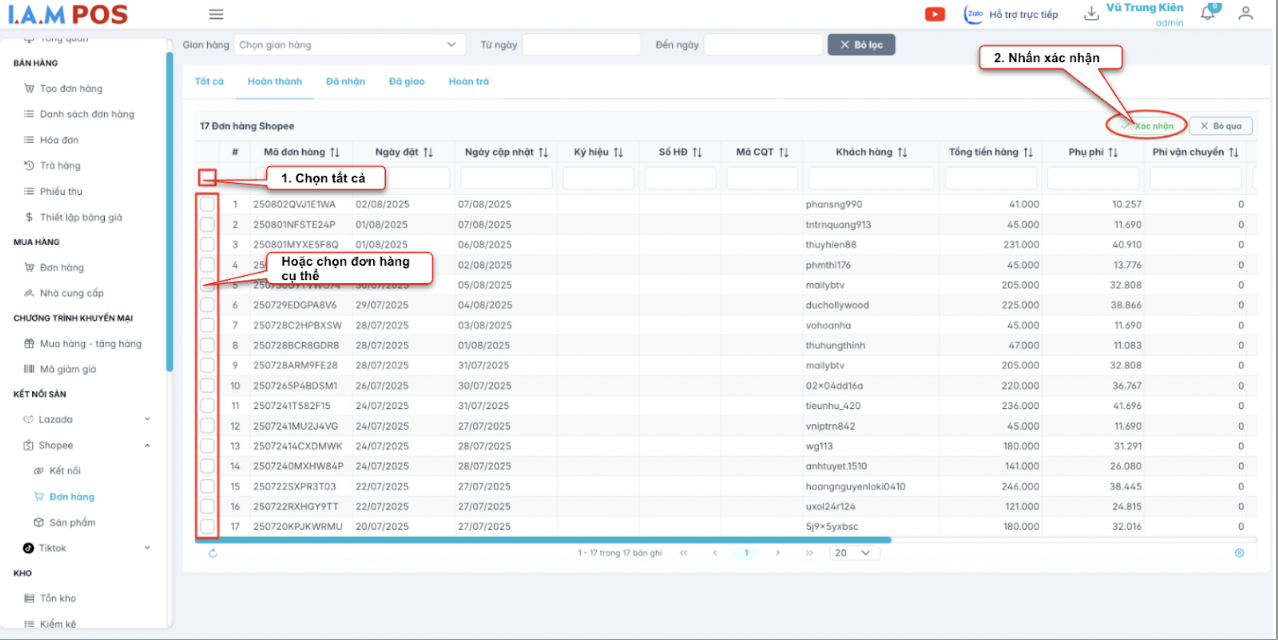Open the notification bell
Viewport: 1278px width, 640px height.
pos(1208,13)
